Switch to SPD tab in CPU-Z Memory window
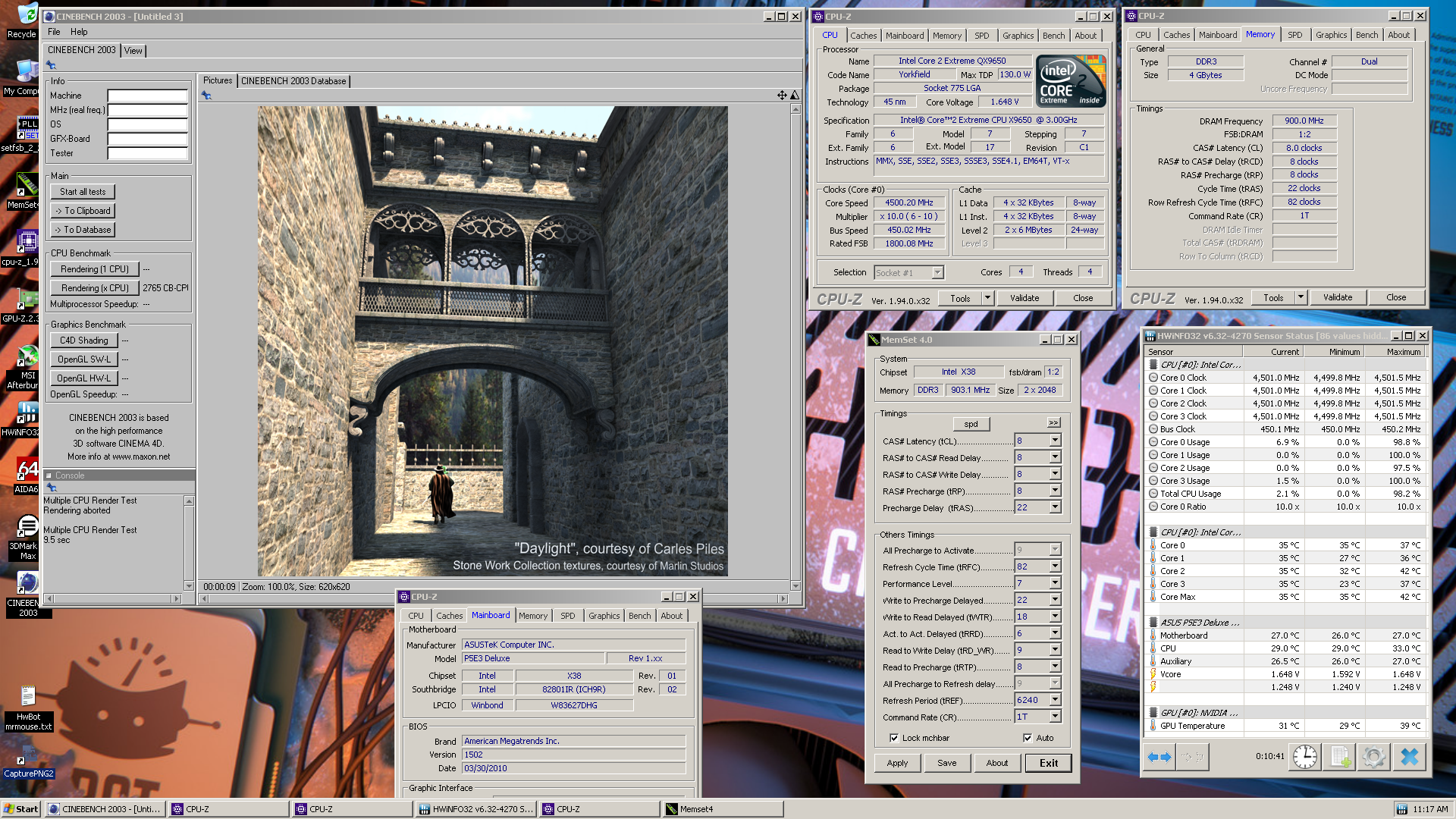1456x819 pixels. coord(1294,35)
